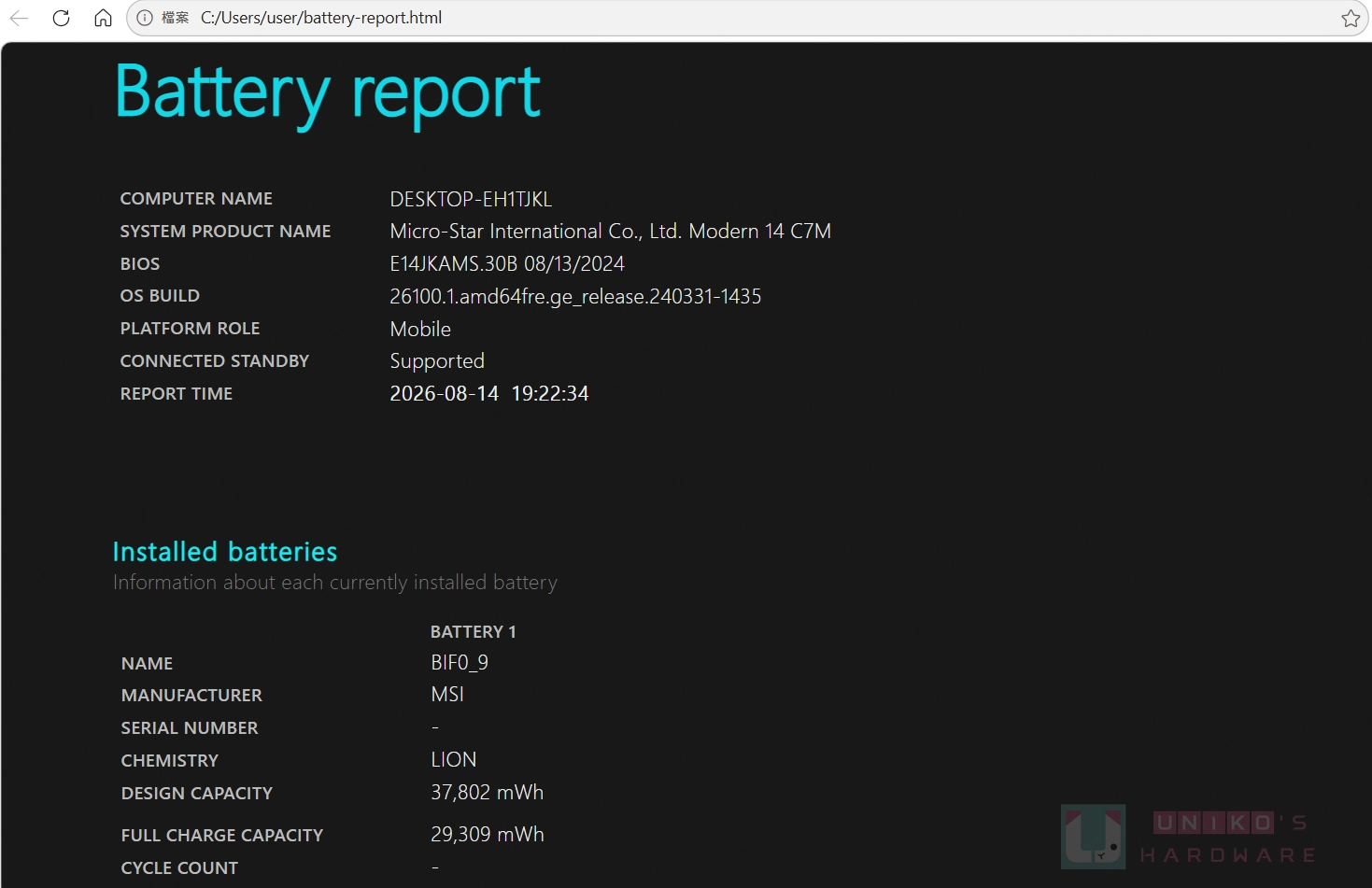Select the OS BUILD label
This screenshot has width=1372, height=888.
pyautogui.click(x=160, y=296)
